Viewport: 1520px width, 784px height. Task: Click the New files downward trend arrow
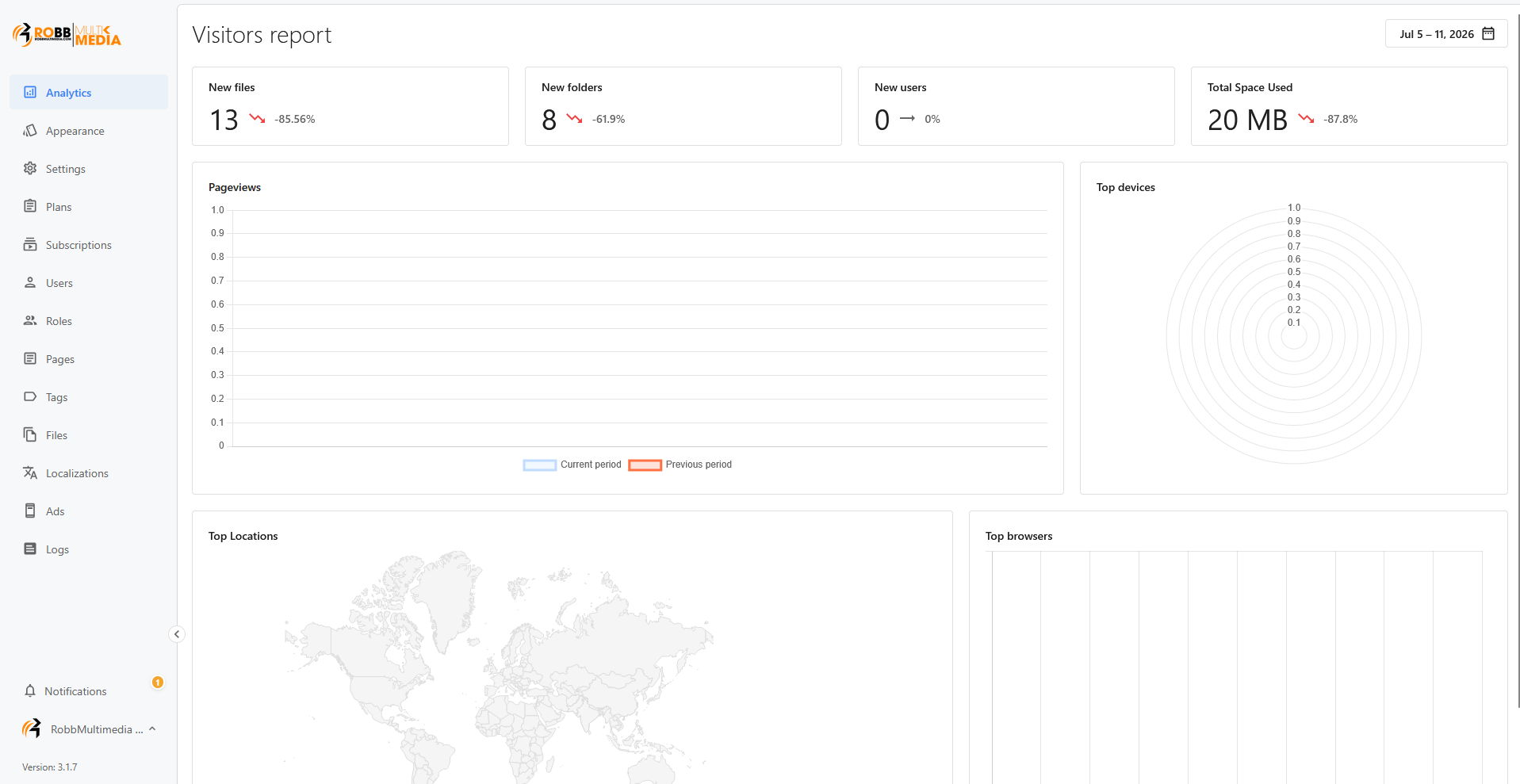point(257,119)
